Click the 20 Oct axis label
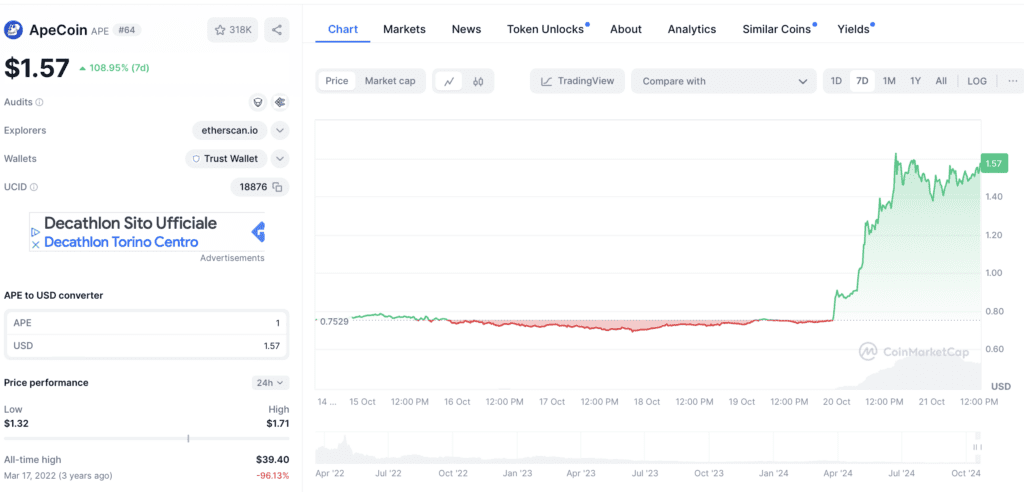The height and width of the screenshot is (492, 1024). 837,402
